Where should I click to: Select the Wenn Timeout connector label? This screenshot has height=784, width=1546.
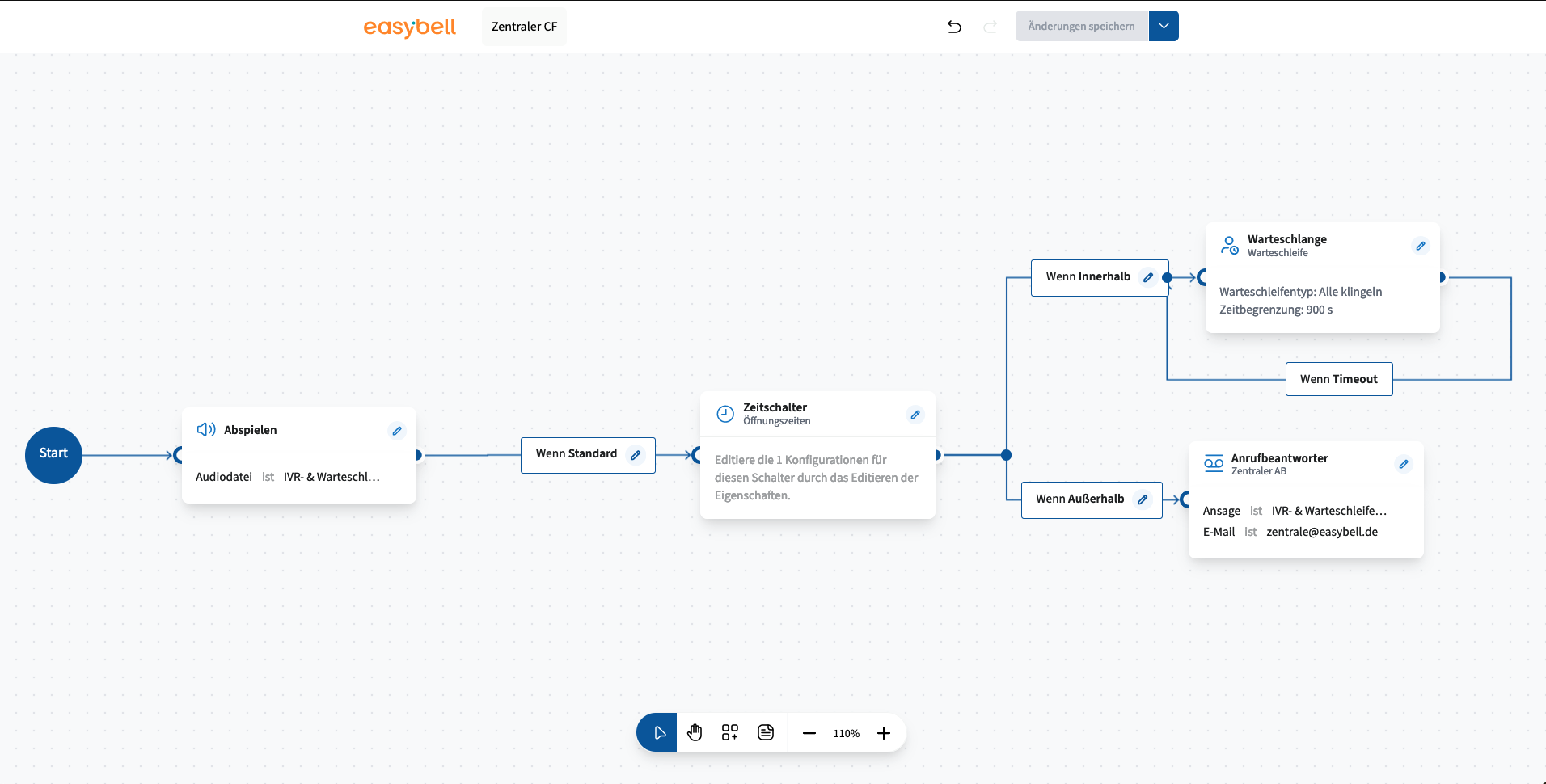(1338, 378)
